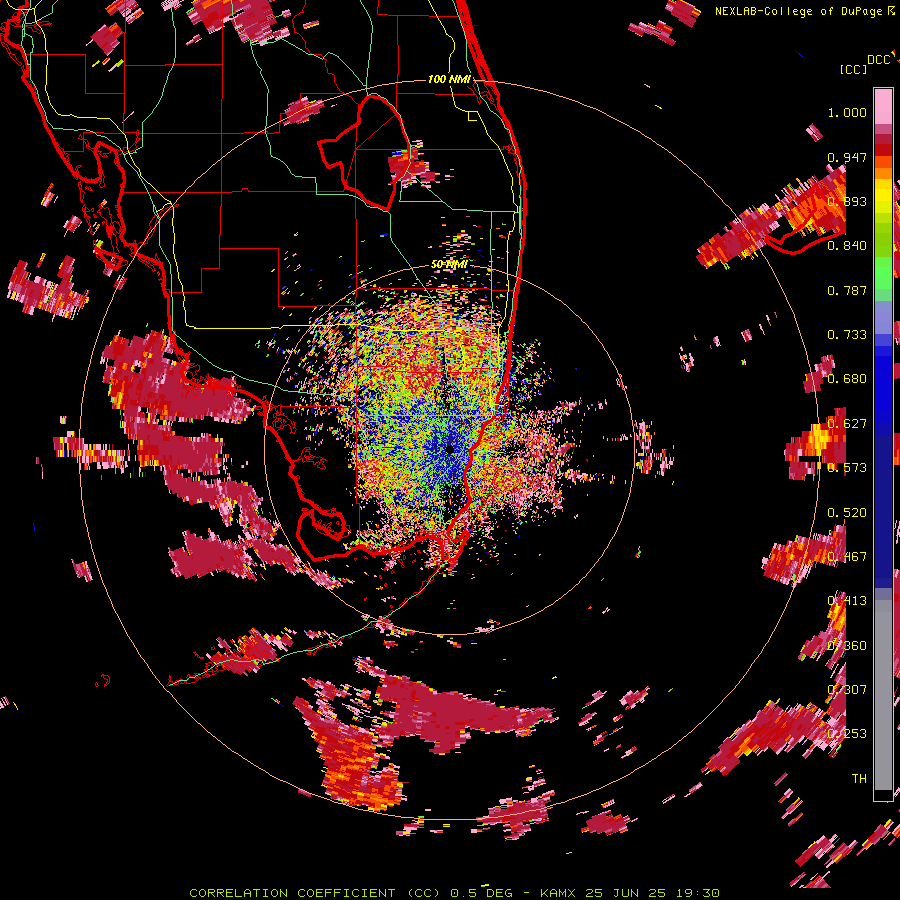Screen dimensions: 900x900
Task: Click the [CC] units label
Action: click(x=852, y=69)
